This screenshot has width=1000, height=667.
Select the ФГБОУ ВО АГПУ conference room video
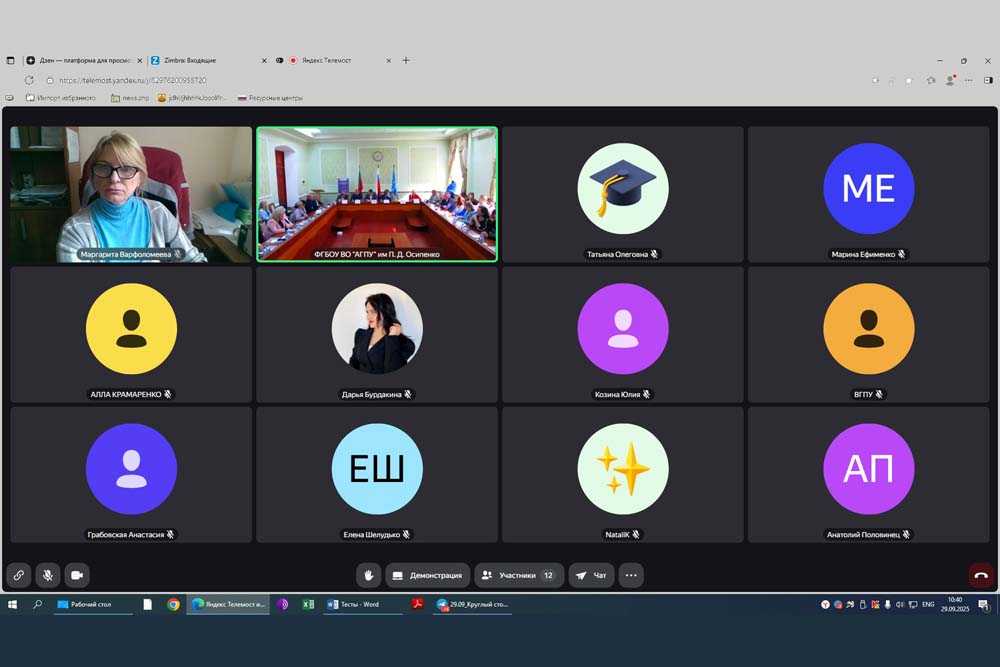coord(377,193)
